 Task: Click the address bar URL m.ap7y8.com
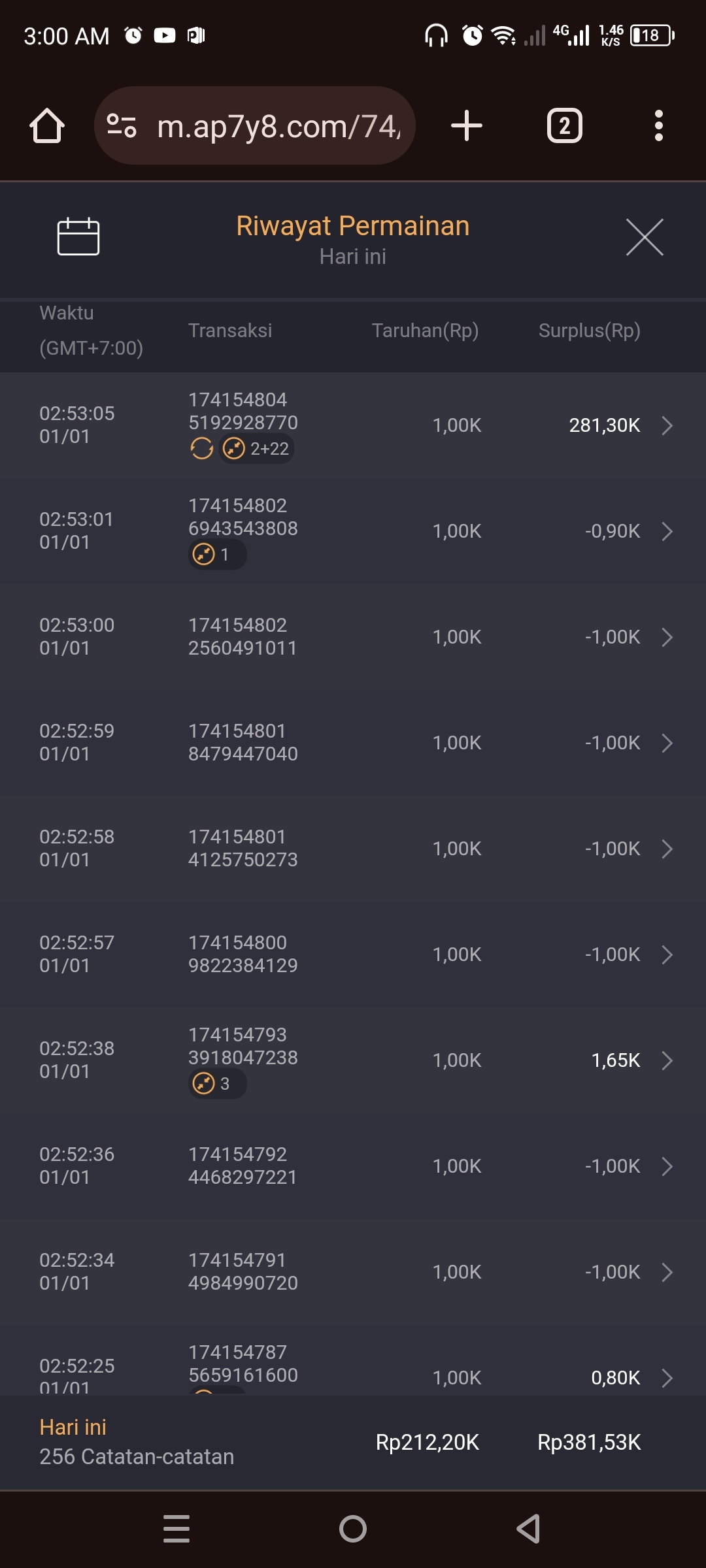(x=278, y=126)
